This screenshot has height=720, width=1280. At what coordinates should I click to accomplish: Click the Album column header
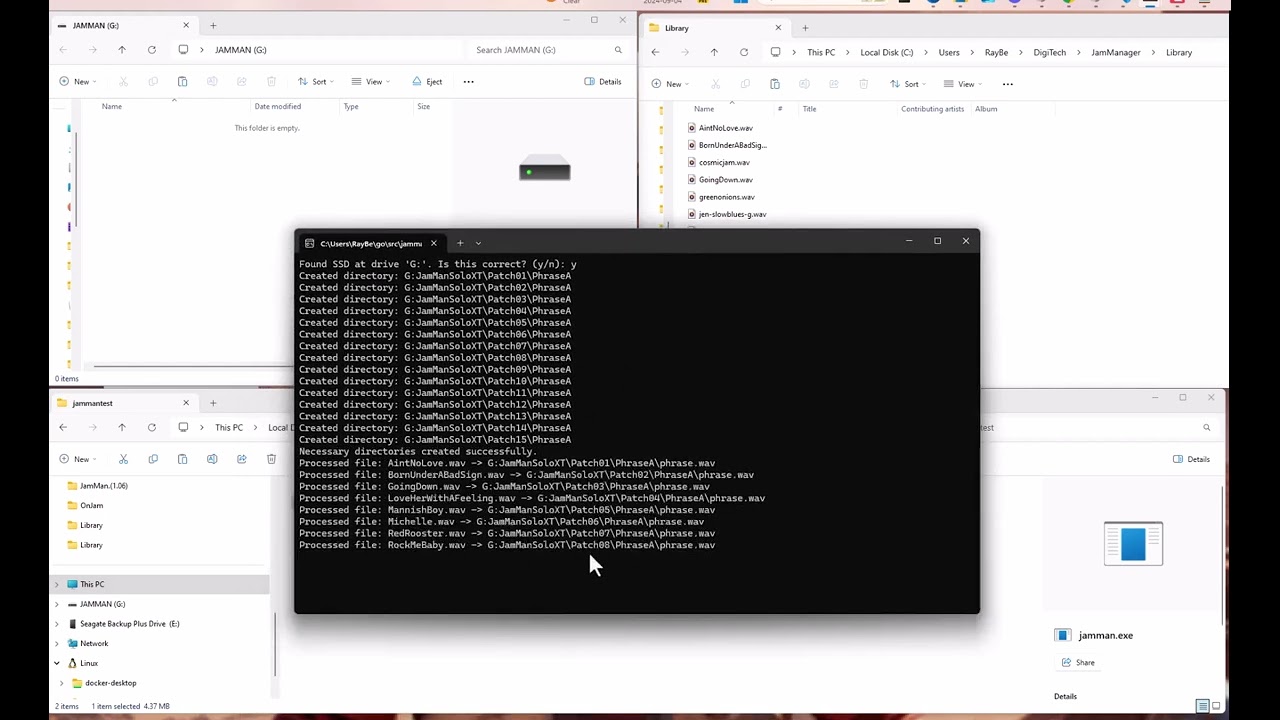pyautogui.click(x=986, y=109)
